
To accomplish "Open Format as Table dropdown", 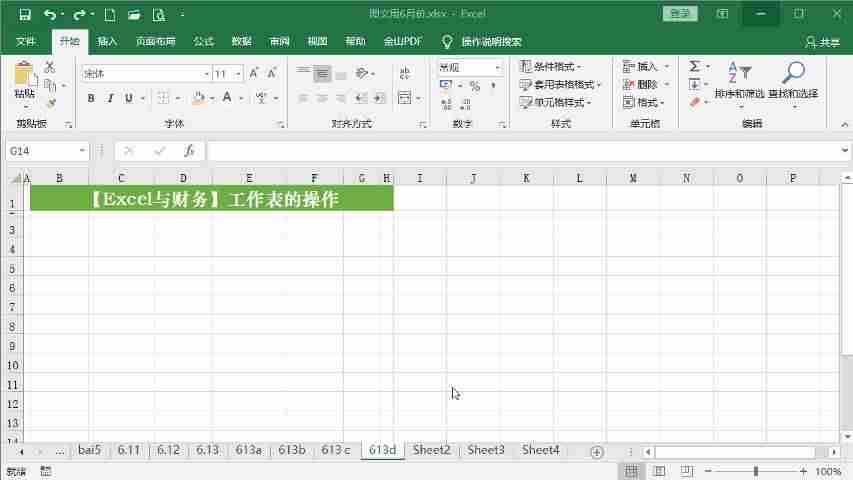I will [560, 84].
